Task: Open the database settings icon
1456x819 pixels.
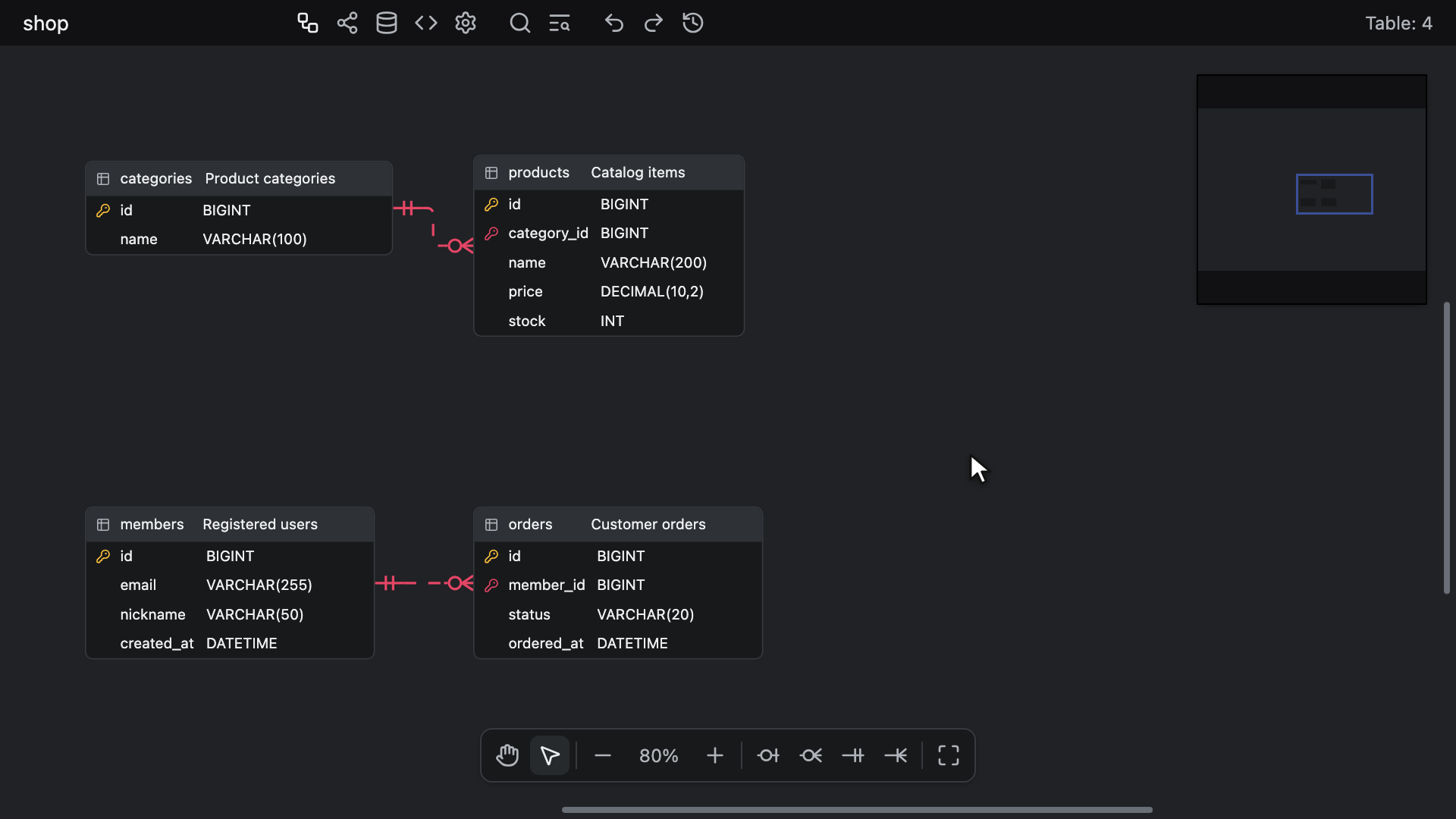Action: [x=387, y=23]
